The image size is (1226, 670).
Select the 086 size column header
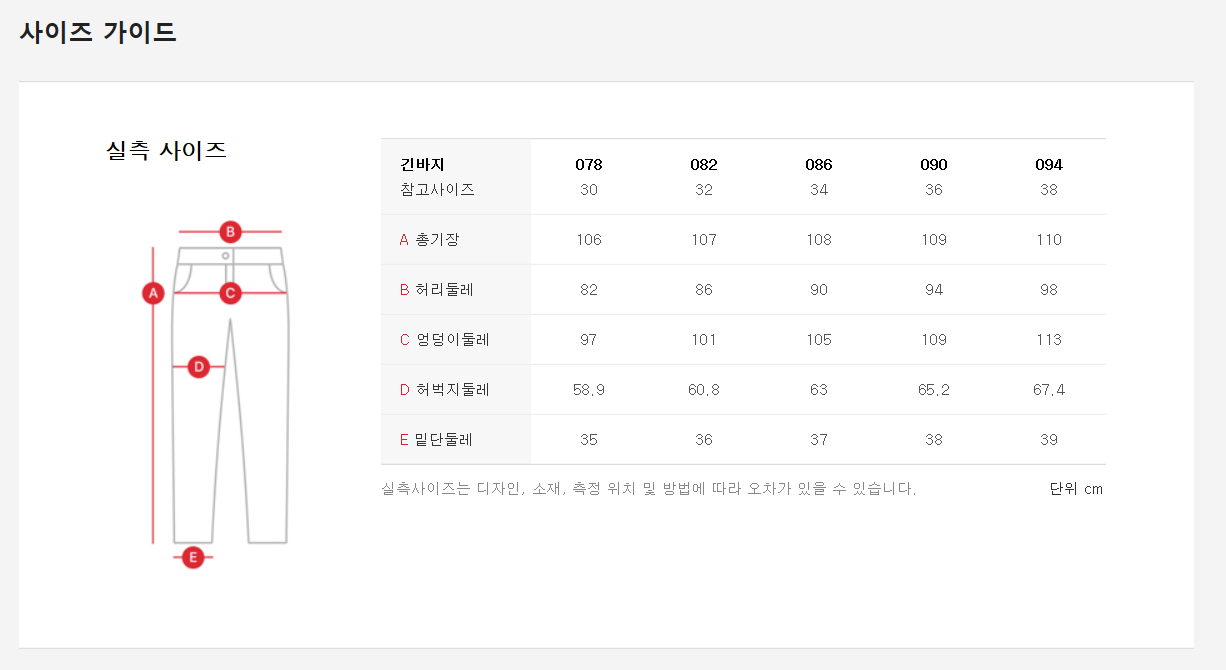point(819,165)
